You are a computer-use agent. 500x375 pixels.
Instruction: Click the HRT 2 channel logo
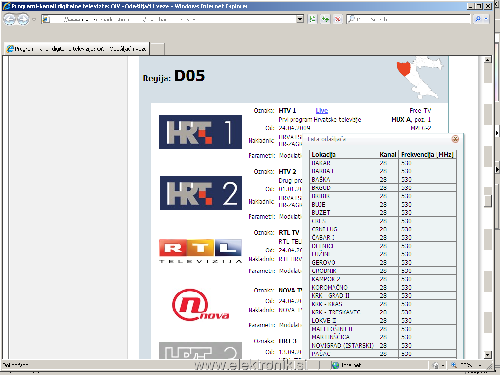(201, 193)
